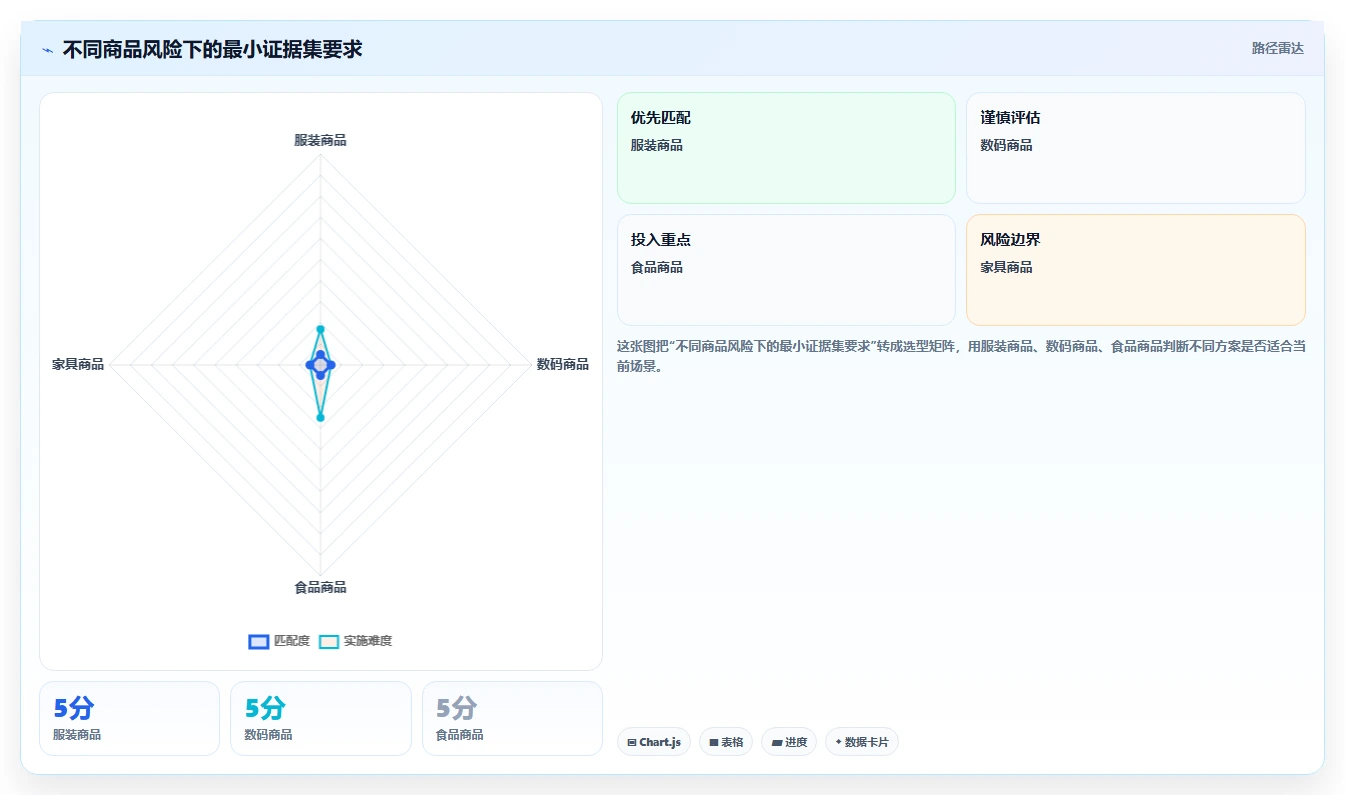Click the radar axis label 家具商品
Image resolution: width=1345 pixels, height=795 pixels.
coord(78,364)
